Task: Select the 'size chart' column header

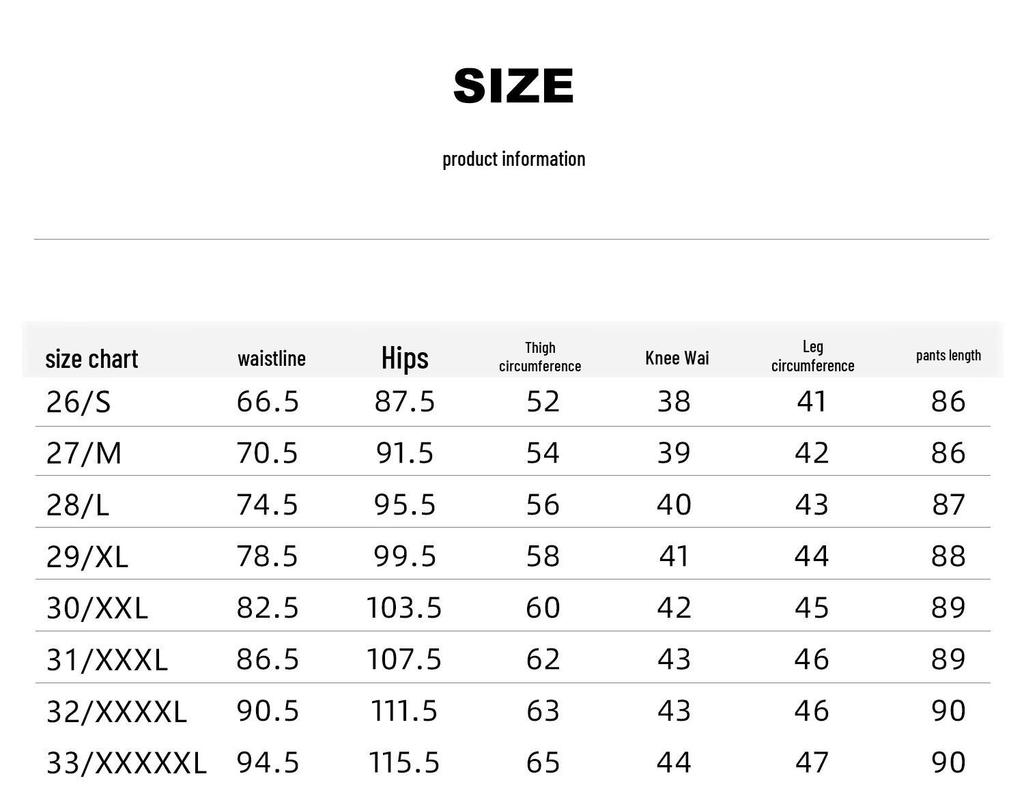Action: tap(91, 359)
